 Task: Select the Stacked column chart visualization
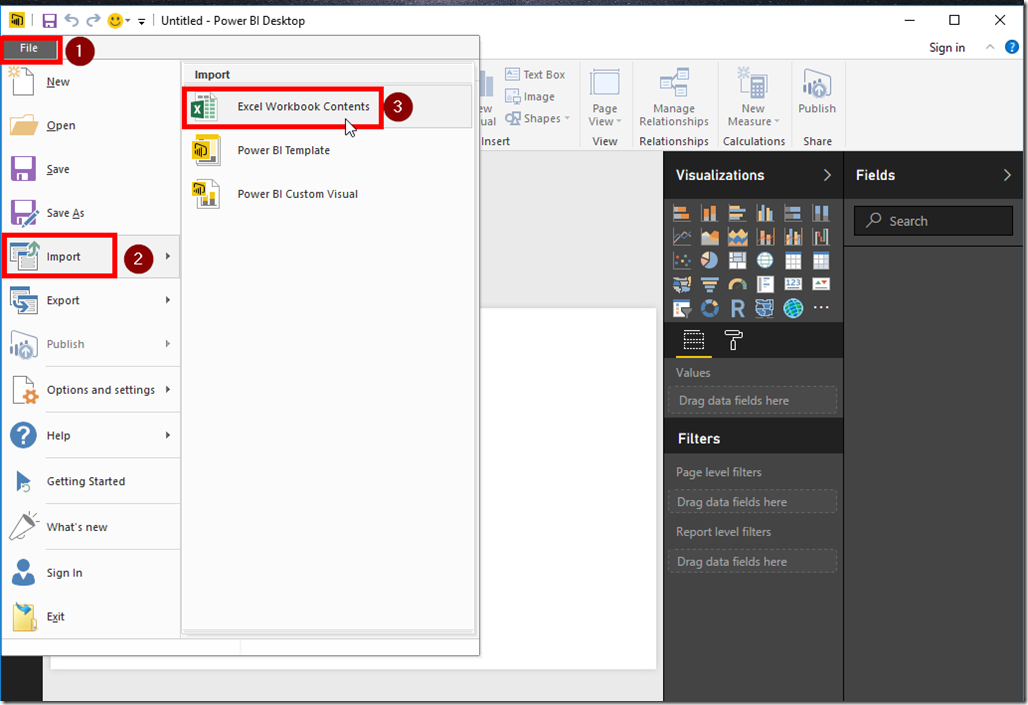(x=709, y=213)
